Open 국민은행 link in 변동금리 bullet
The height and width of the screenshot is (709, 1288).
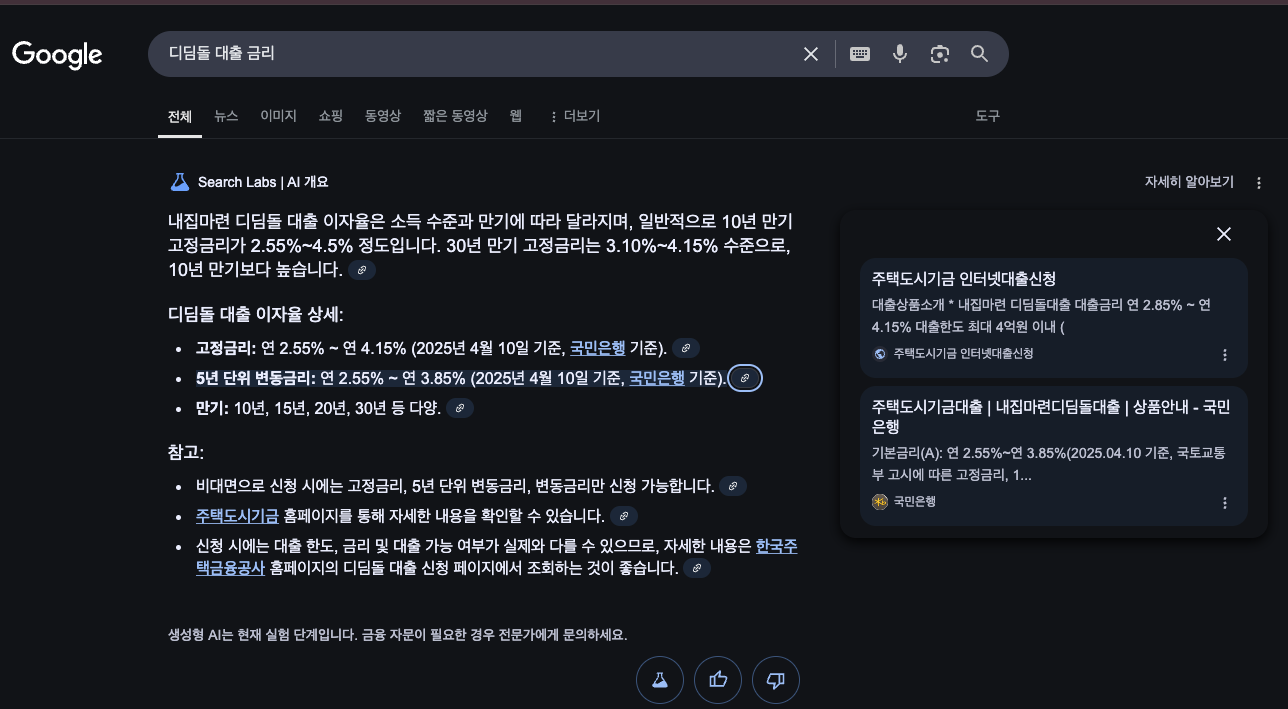(657, 378)
